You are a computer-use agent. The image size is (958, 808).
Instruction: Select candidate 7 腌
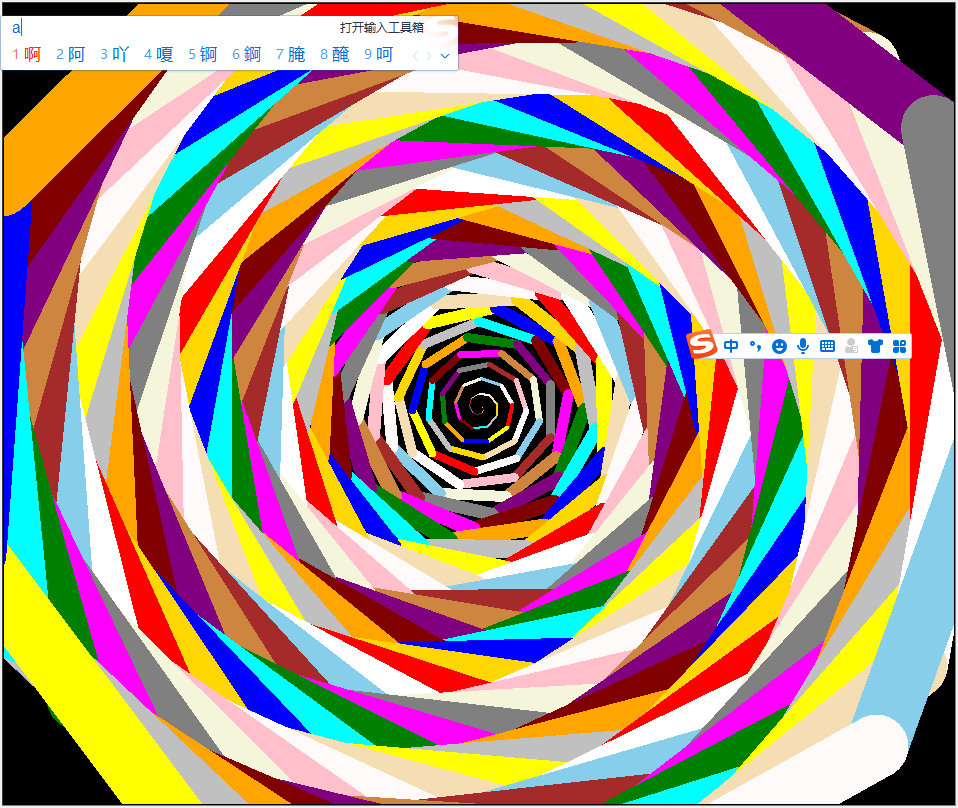point(290,54)
